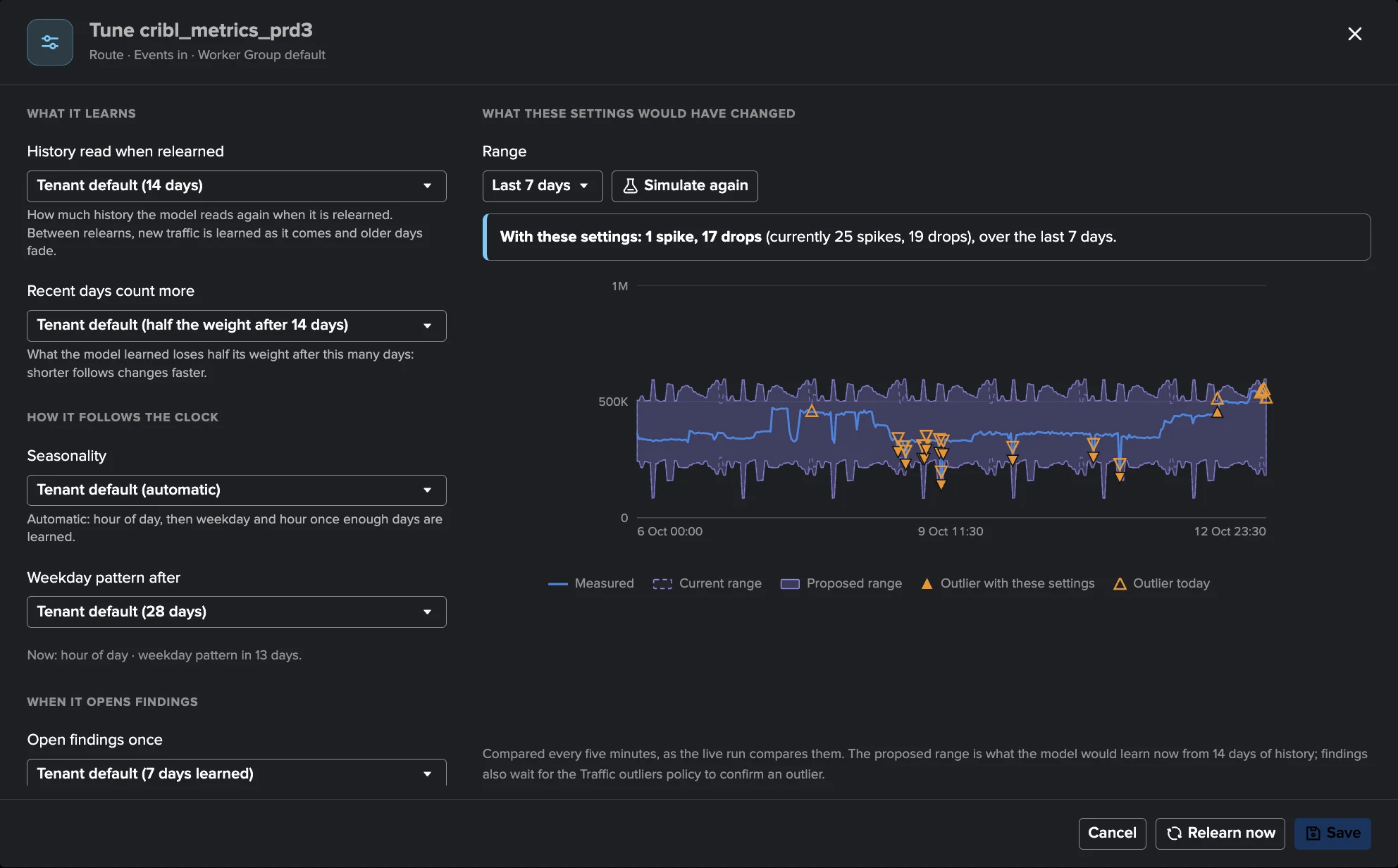Open the Recent days count more dropdown
The height and width of the screenshot is (868, 1398).
237,325
